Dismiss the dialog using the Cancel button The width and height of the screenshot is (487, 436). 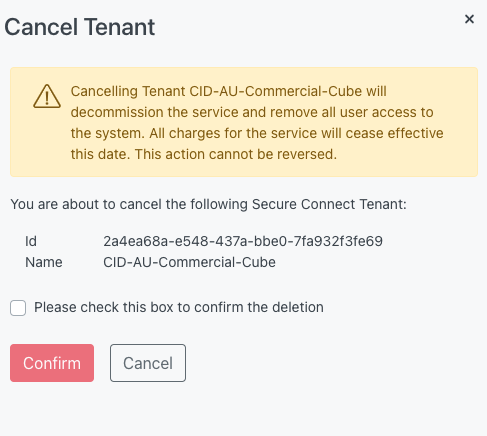point(148,363)
